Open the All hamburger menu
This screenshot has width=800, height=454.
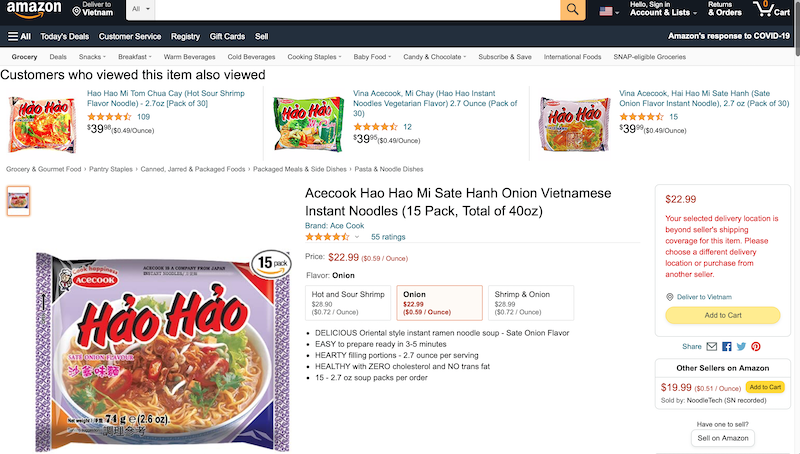pos(19,36)
